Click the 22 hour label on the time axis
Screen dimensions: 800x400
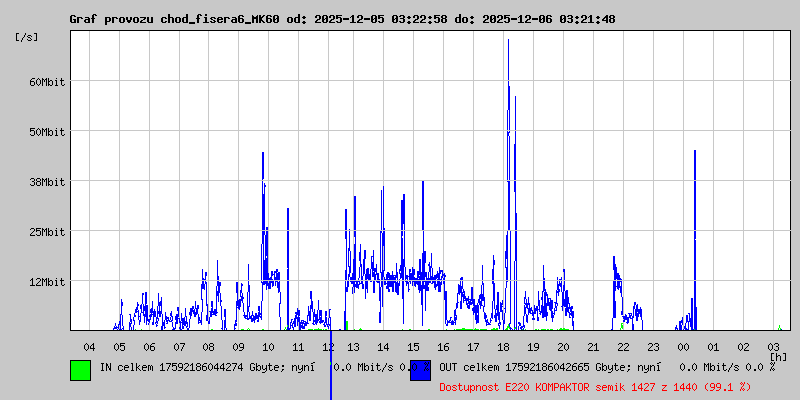(x=624, y=346)
